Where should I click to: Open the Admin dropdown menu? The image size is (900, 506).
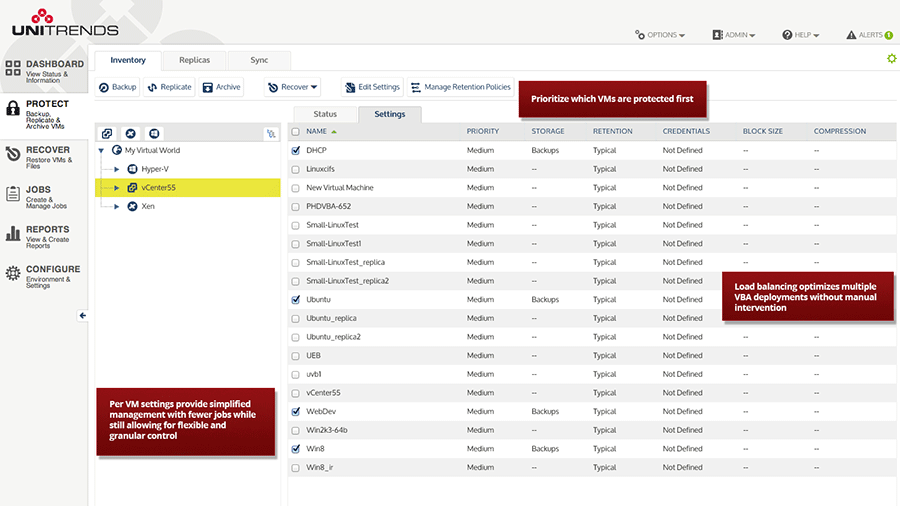pos(734,35)
